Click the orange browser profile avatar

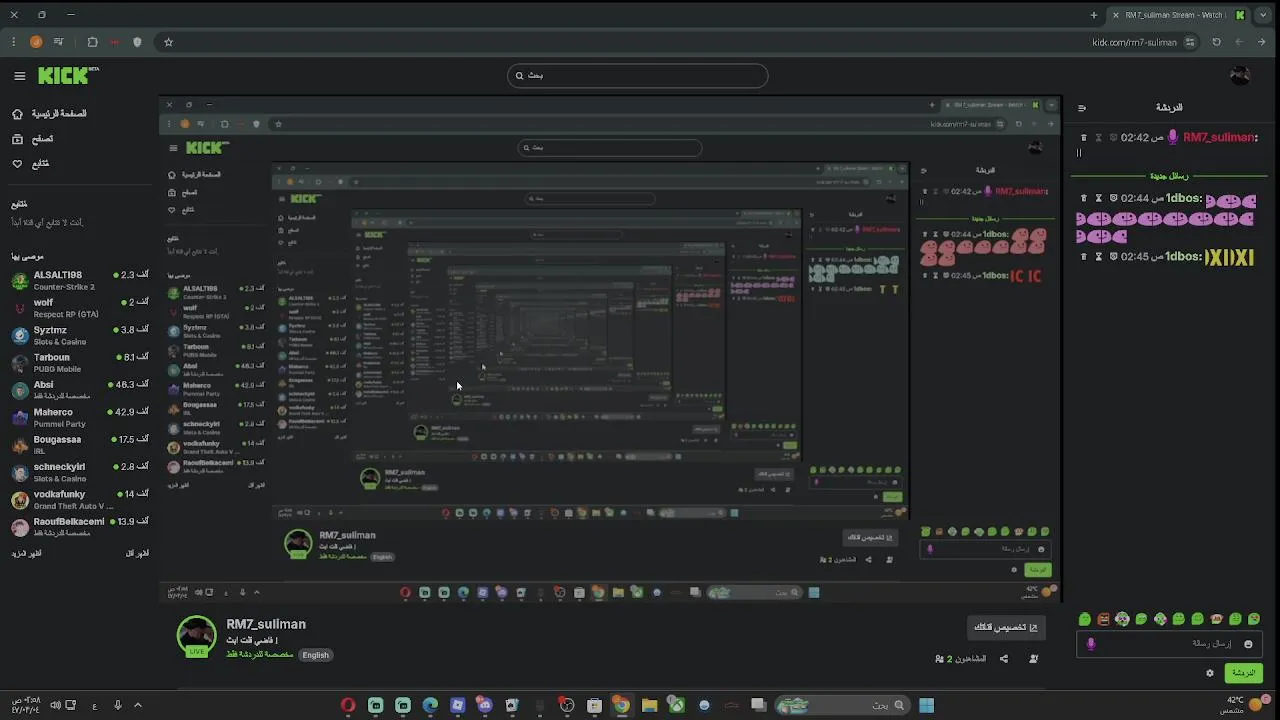point(36,42)
